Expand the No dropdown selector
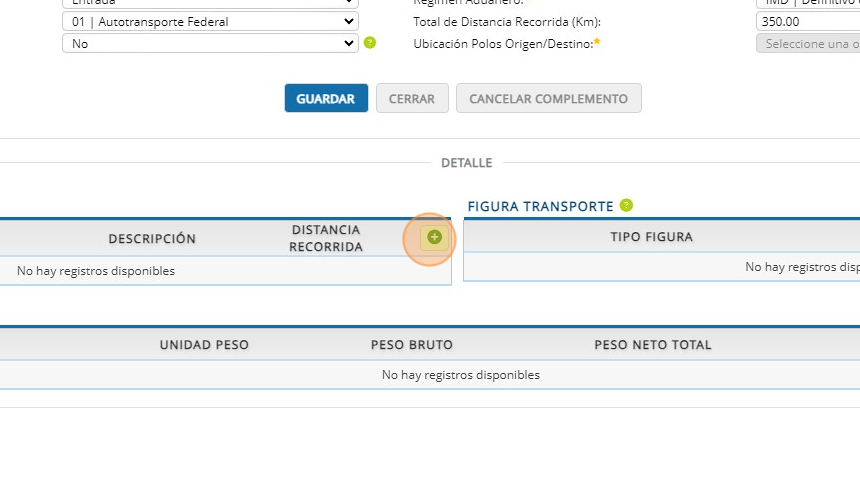Viewport: 860px width, 481px height. pyautogui.click(x=210, y=43)
